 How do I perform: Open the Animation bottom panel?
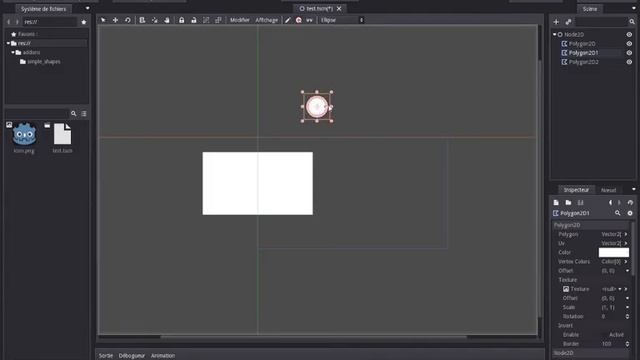(x=163, y=356)
